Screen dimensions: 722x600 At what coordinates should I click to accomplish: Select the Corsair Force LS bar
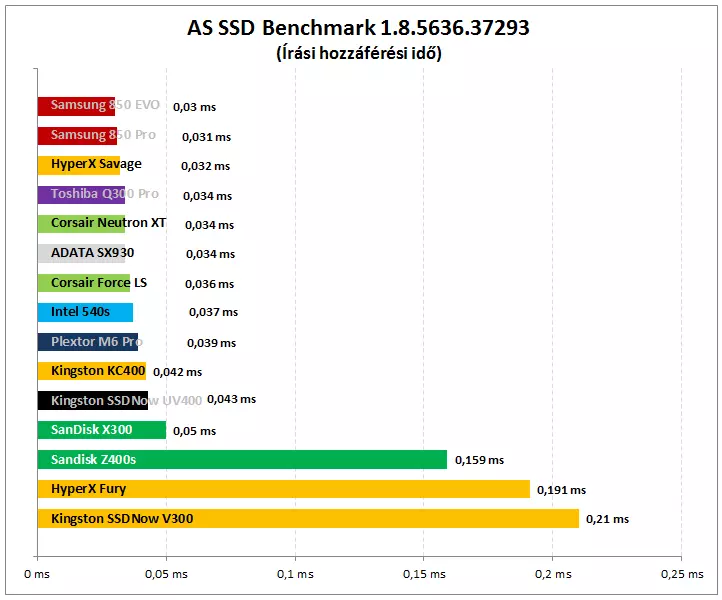84,283
